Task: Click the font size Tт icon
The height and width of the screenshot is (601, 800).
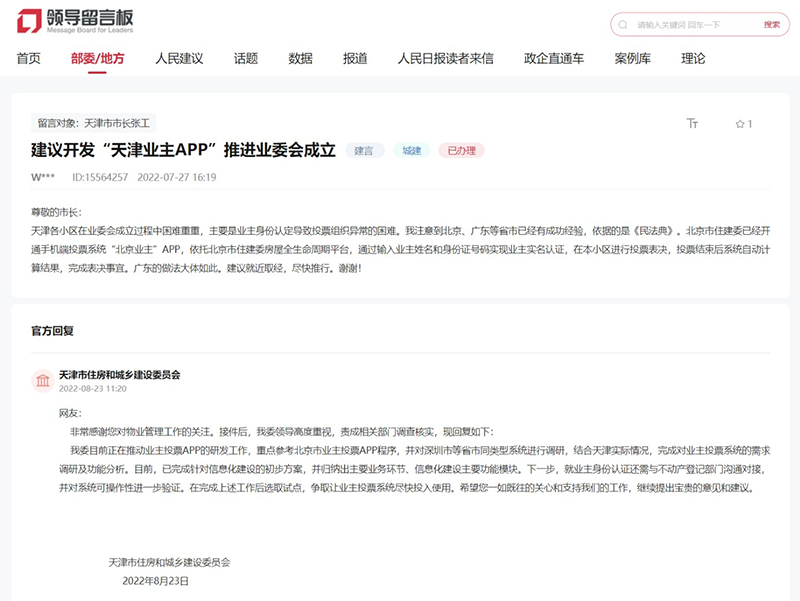Action: click(x=692, y=124)
